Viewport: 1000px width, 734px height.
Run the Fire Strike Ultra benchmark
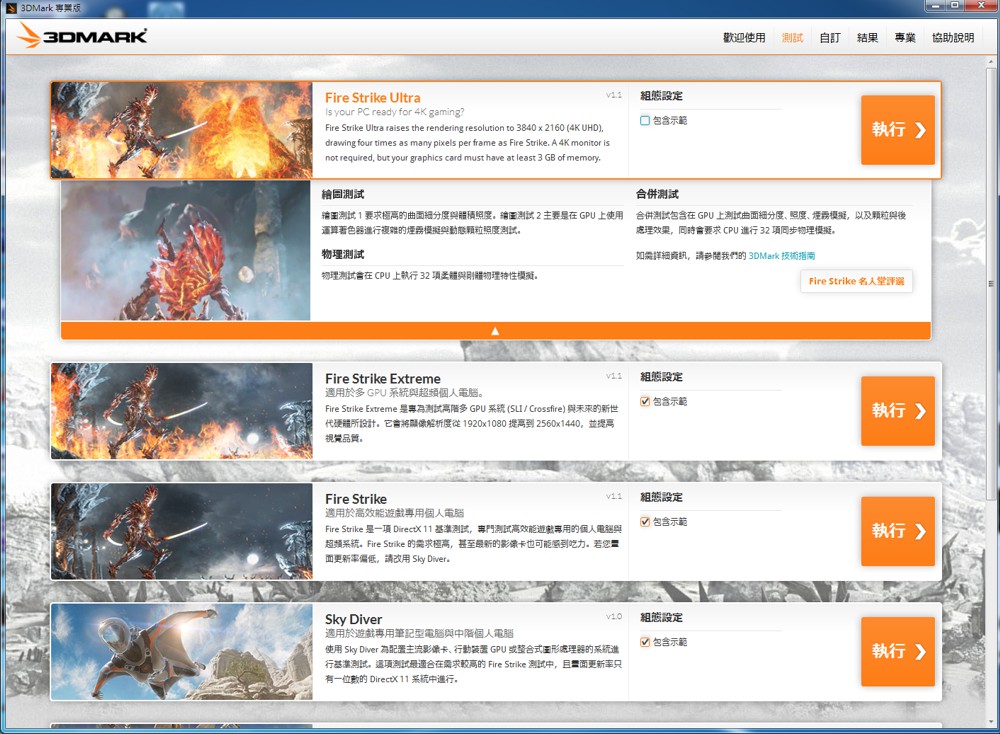pyautogui.click(x=898, y=130)
